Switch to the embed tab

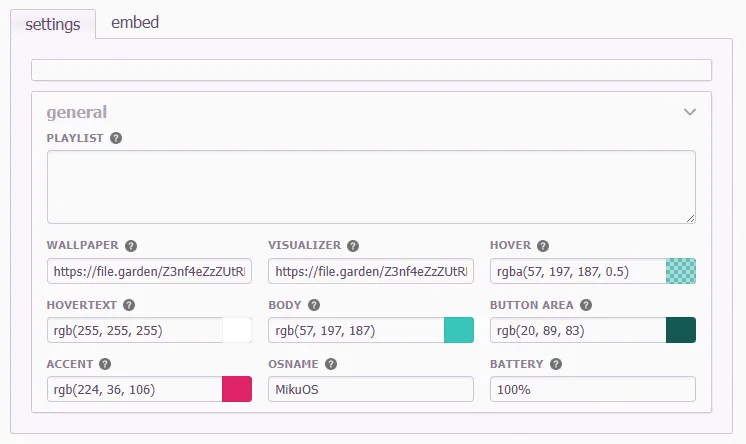tap(135, 22)
